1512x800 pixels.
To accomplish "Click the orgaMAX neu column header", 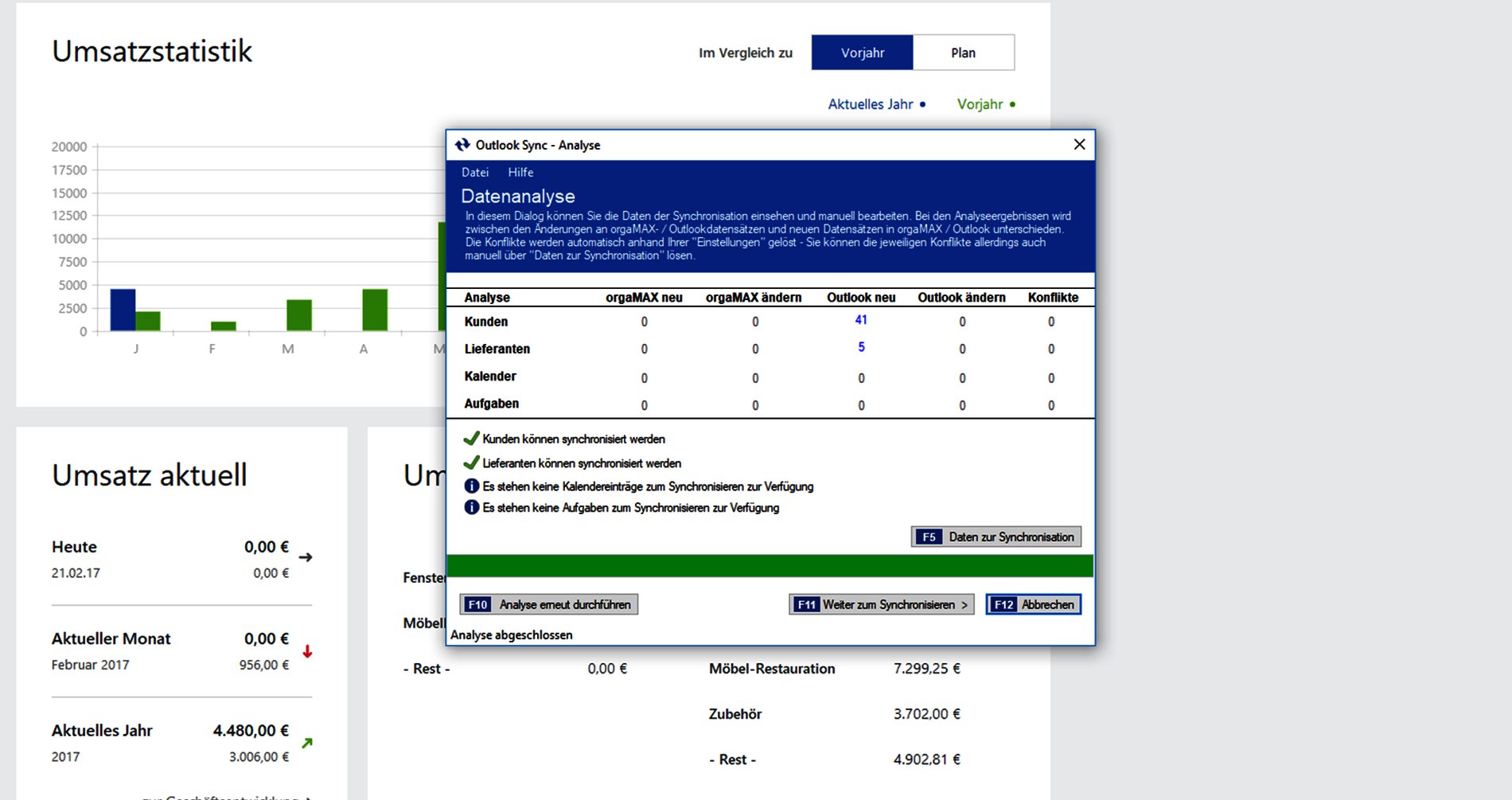I will pyautogui.click(x=644, y=297).
